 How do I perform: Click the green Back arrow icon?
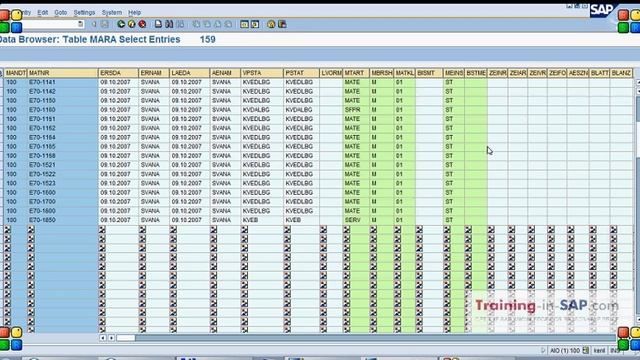click(121, 24)
